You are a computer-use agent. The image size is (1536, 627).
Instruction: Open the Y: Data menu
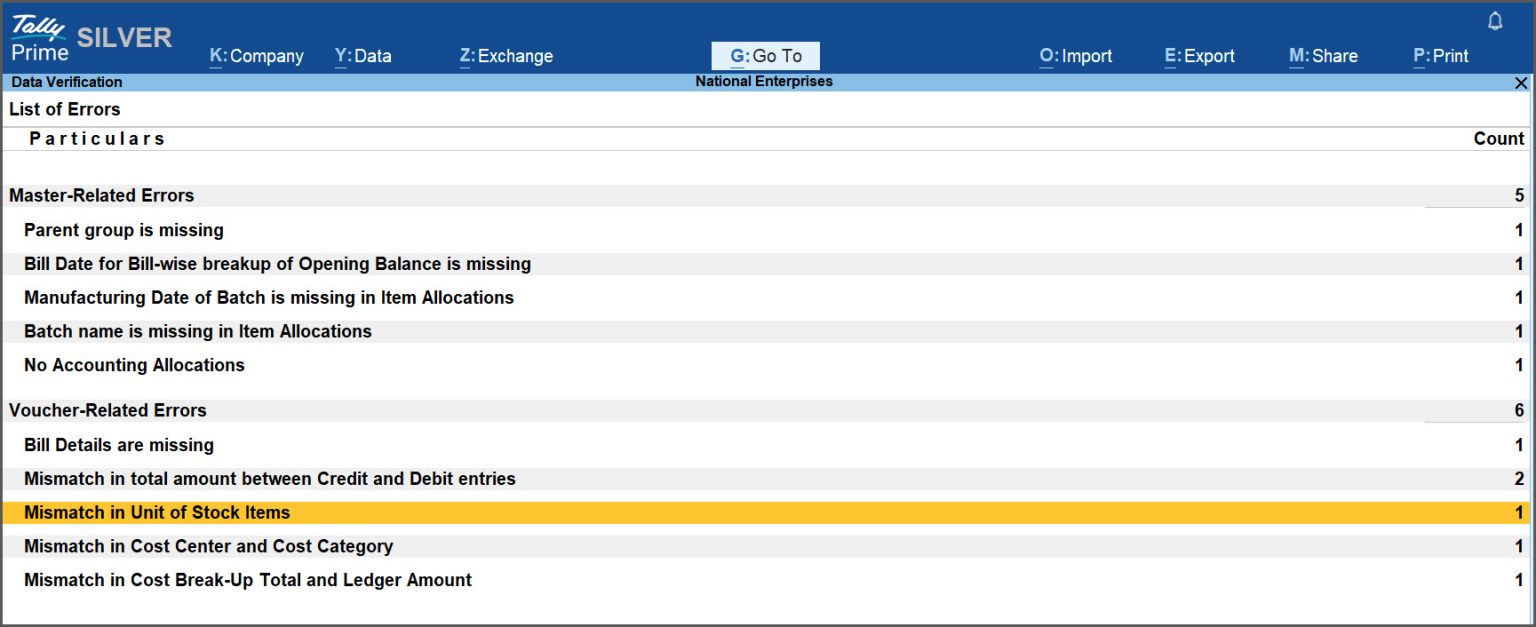click(x=362, y=56)
